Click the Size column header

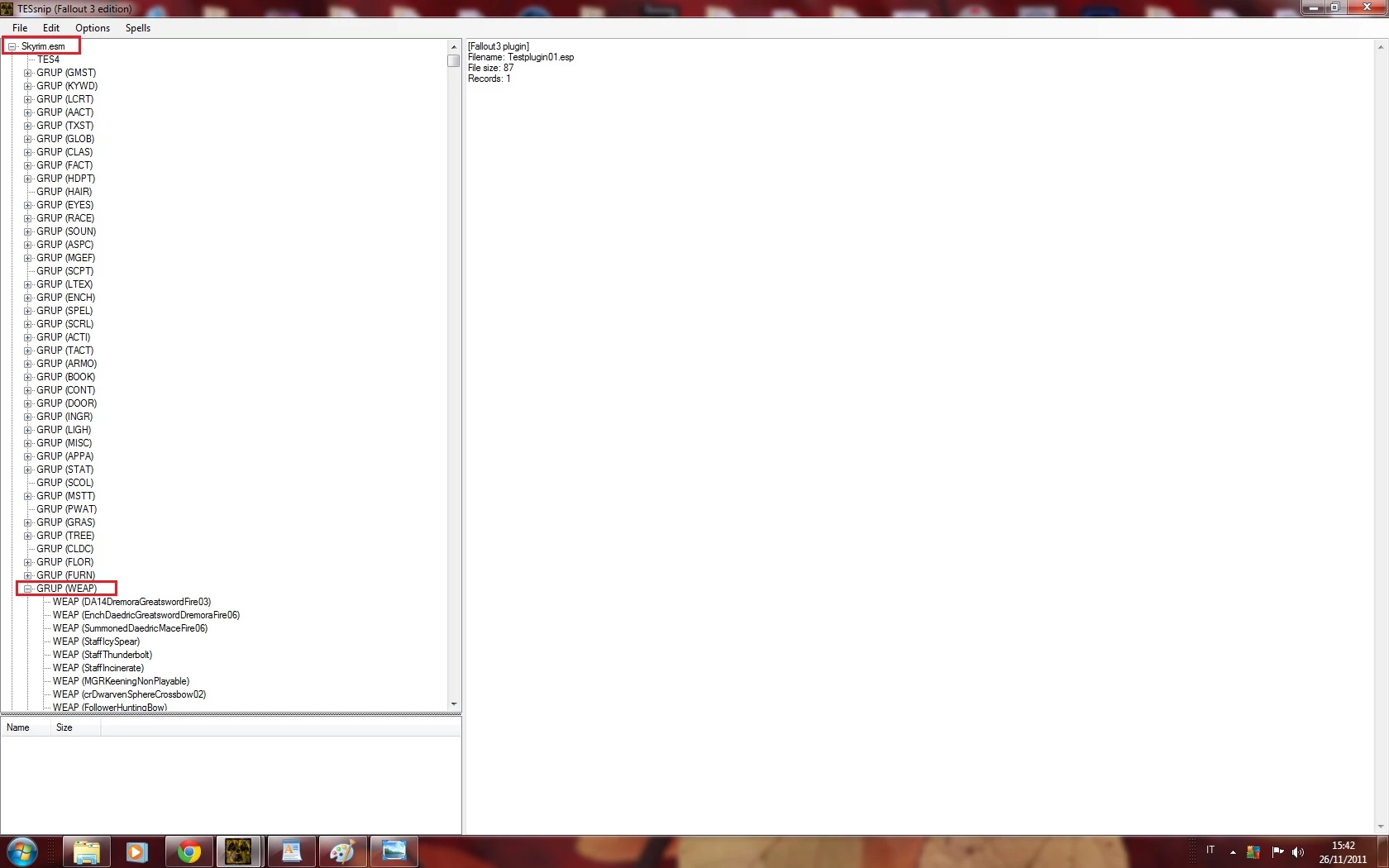click(x=75, y=727)
